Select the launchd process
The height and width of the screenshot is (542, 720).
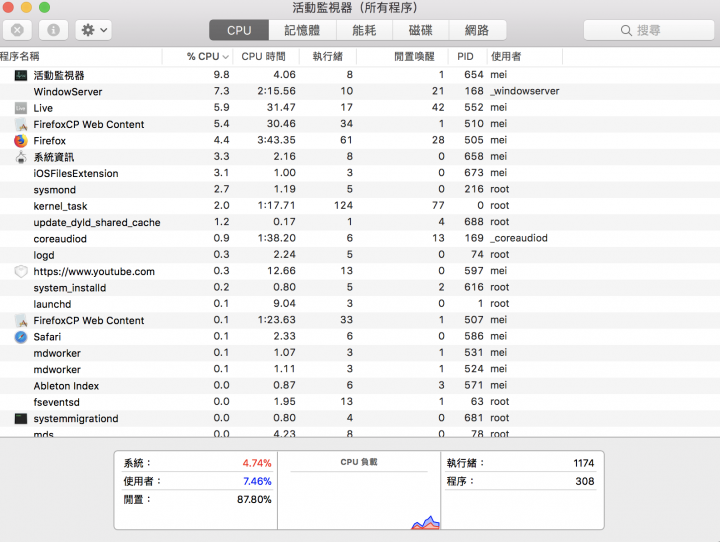(x=360, y=304)
